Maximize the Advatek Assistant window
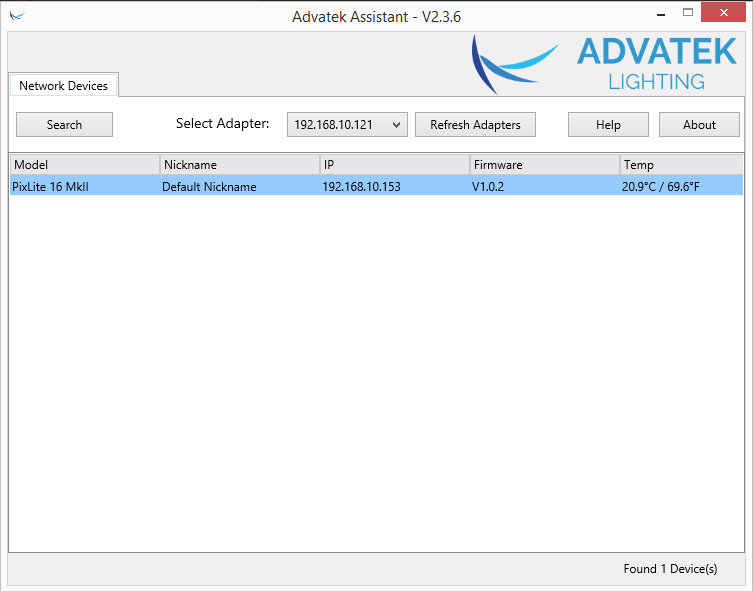753x591 pixels. pyautogui.click(x=688, y=13)
